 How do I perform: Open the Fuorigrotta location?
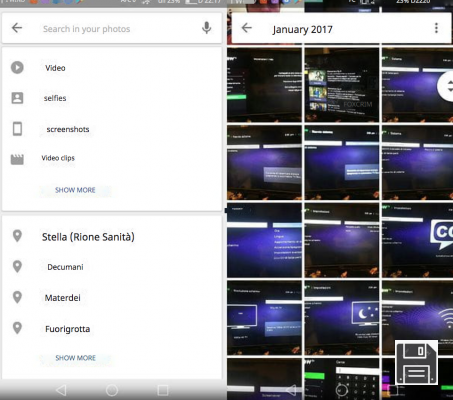[x=112, y=329]
